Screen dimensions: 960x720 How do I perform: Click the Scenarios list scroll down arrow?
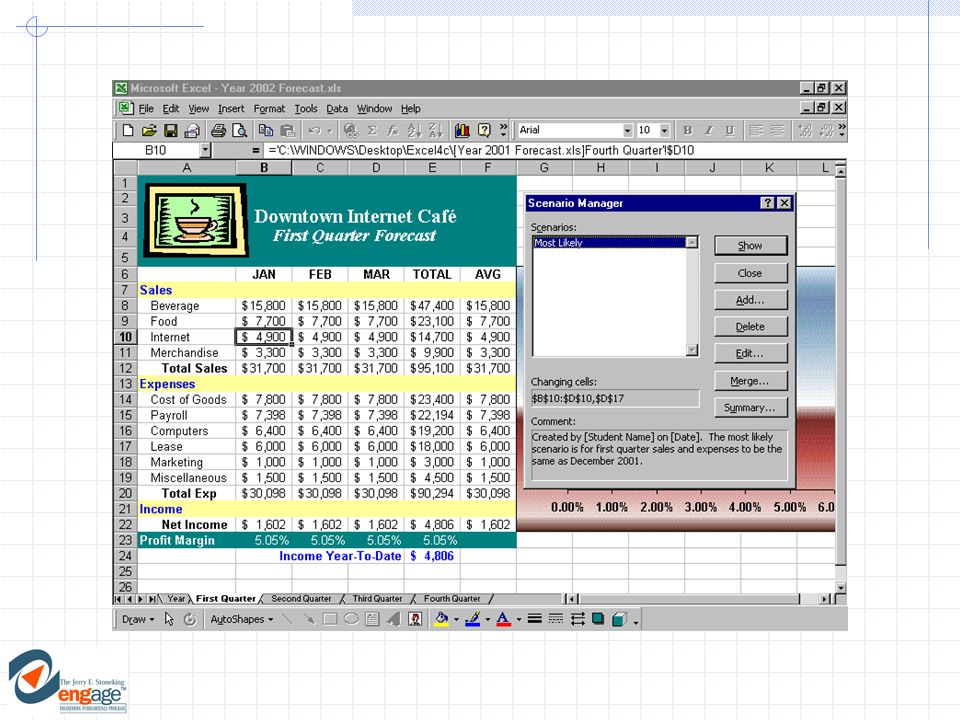pyautogui.click(x=692, y=350)
